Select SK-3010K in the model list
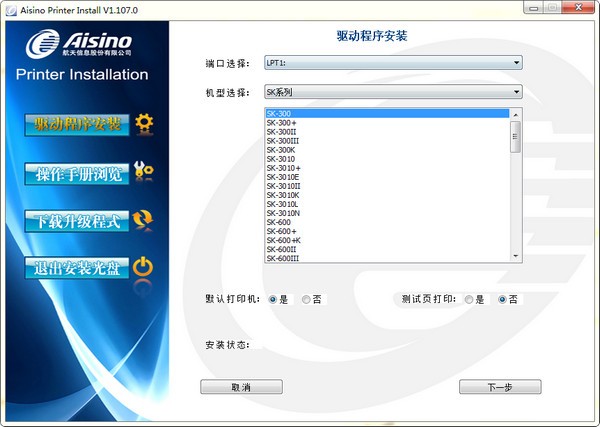Screen dimensions: 600x427 (387, 195)
